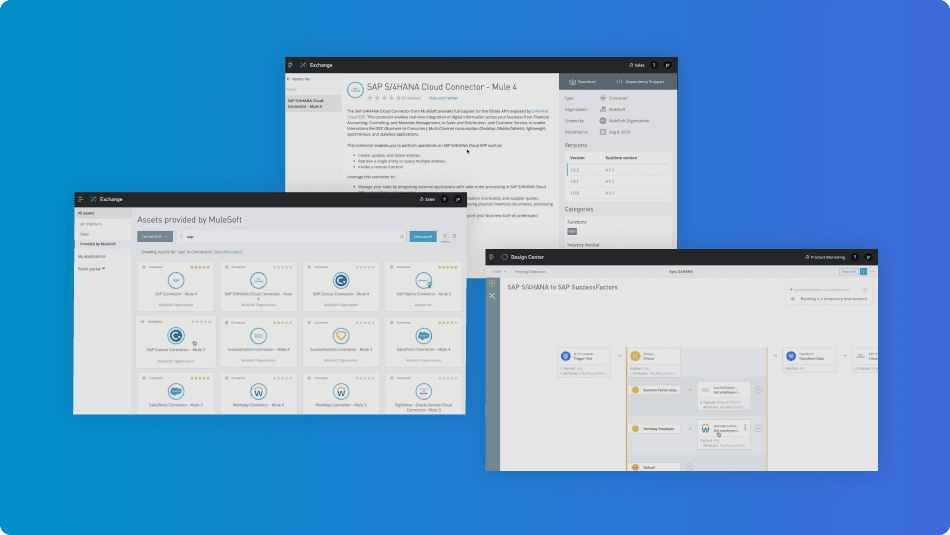Open Exchange icon in Design Center left rail
The width and height of the screenshot is (950, 535).
click(x=492, y=296)
